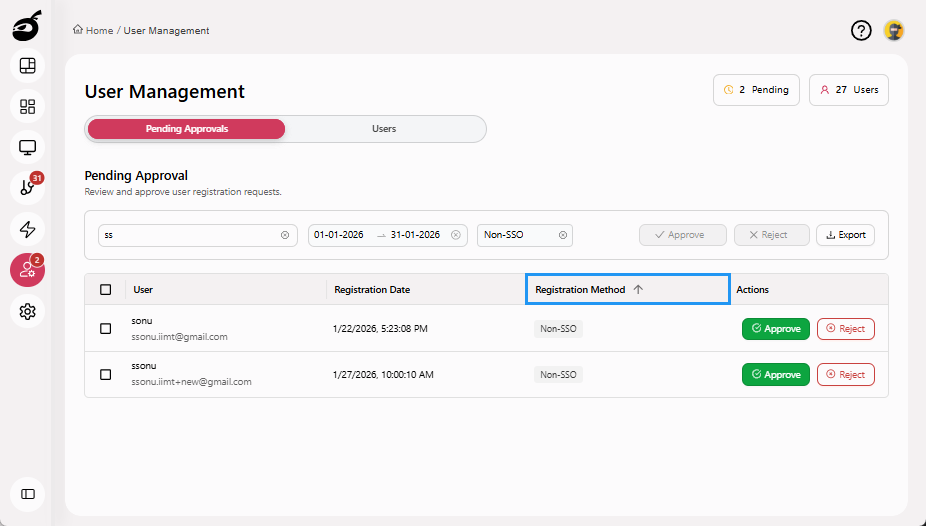
Task: Switch to the Pending Approvals tab
Action: click(x=187, y=129)
